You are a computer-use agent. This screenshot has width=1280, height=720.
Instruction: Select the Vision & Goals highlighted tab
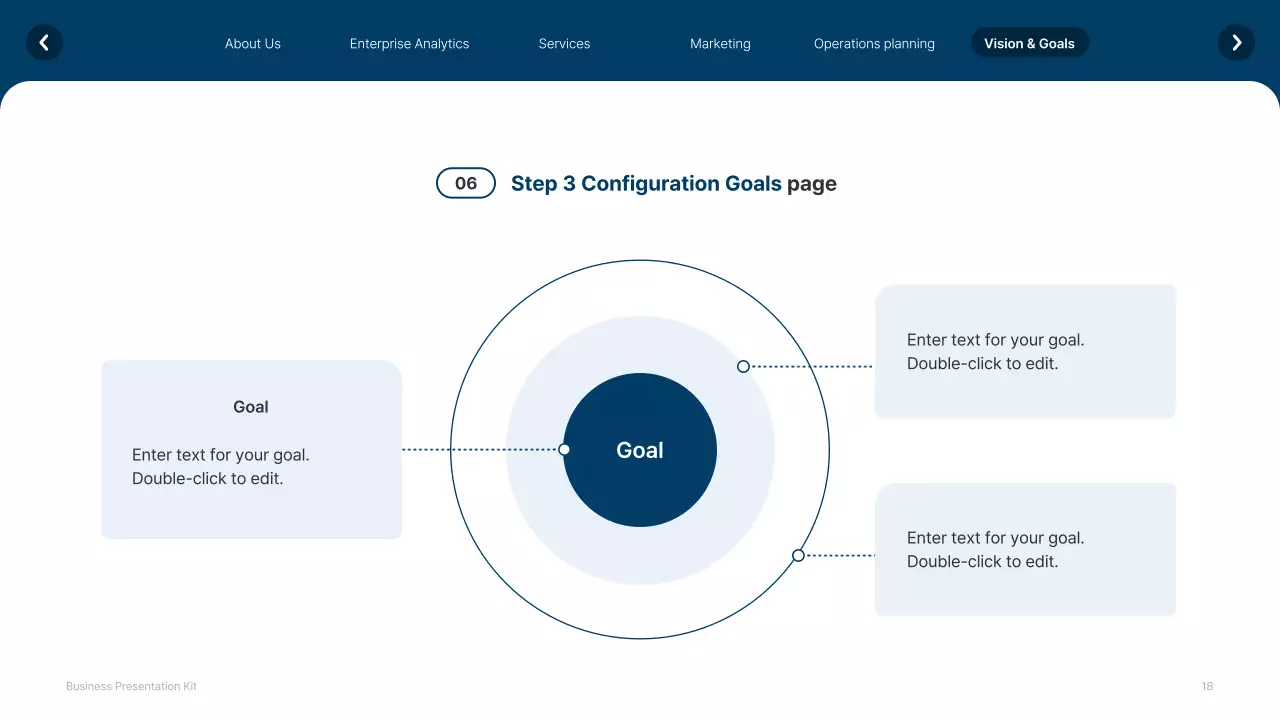point(1030,43)
